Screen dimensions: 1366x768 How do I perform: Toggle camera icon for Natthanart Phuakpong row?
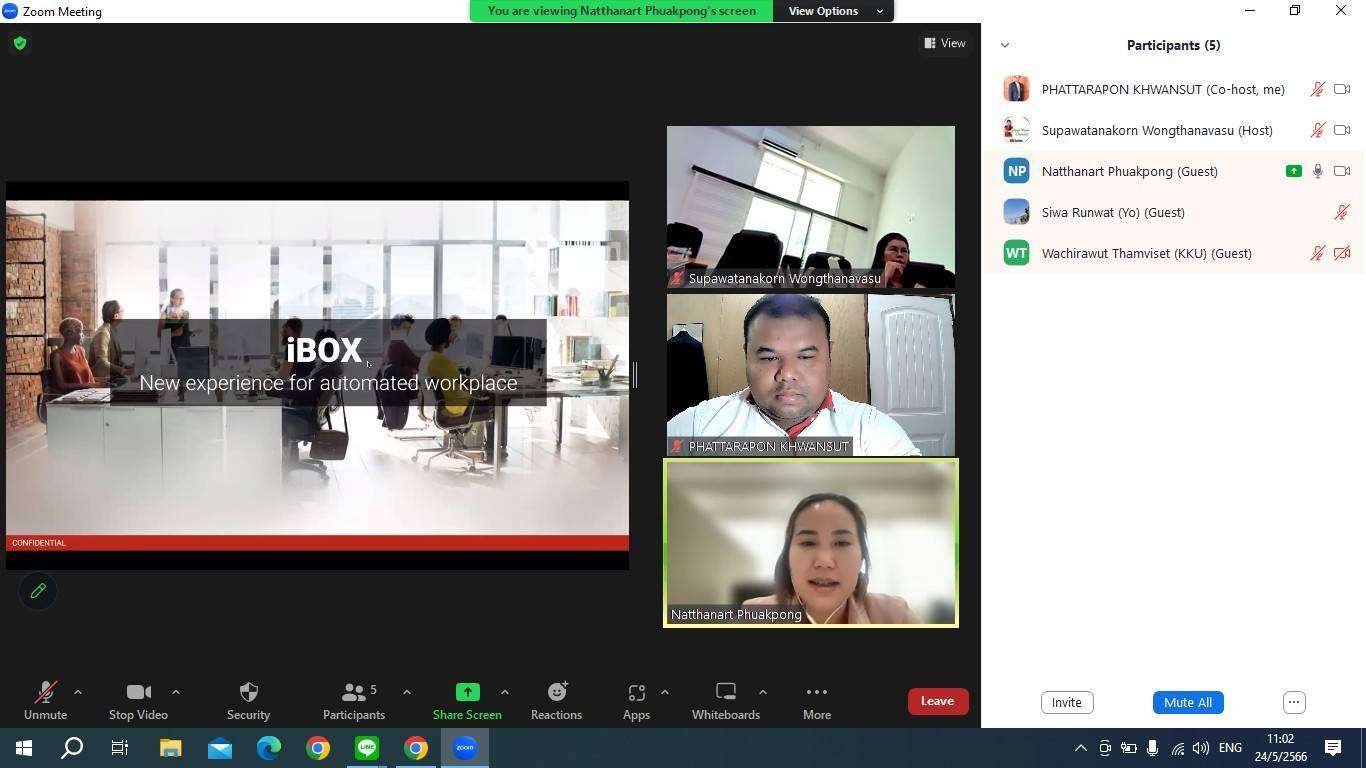tap(1342, 171)
